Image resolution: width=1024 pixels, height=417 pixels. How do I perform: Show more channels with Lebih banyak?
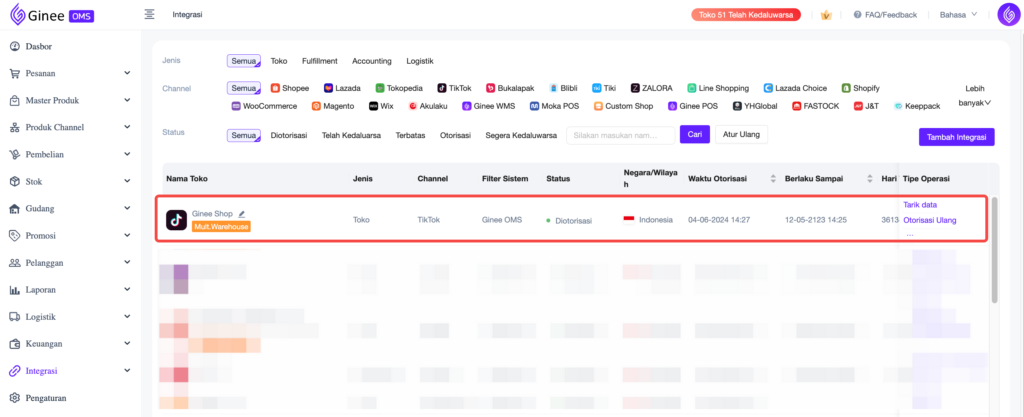point(974,95)
